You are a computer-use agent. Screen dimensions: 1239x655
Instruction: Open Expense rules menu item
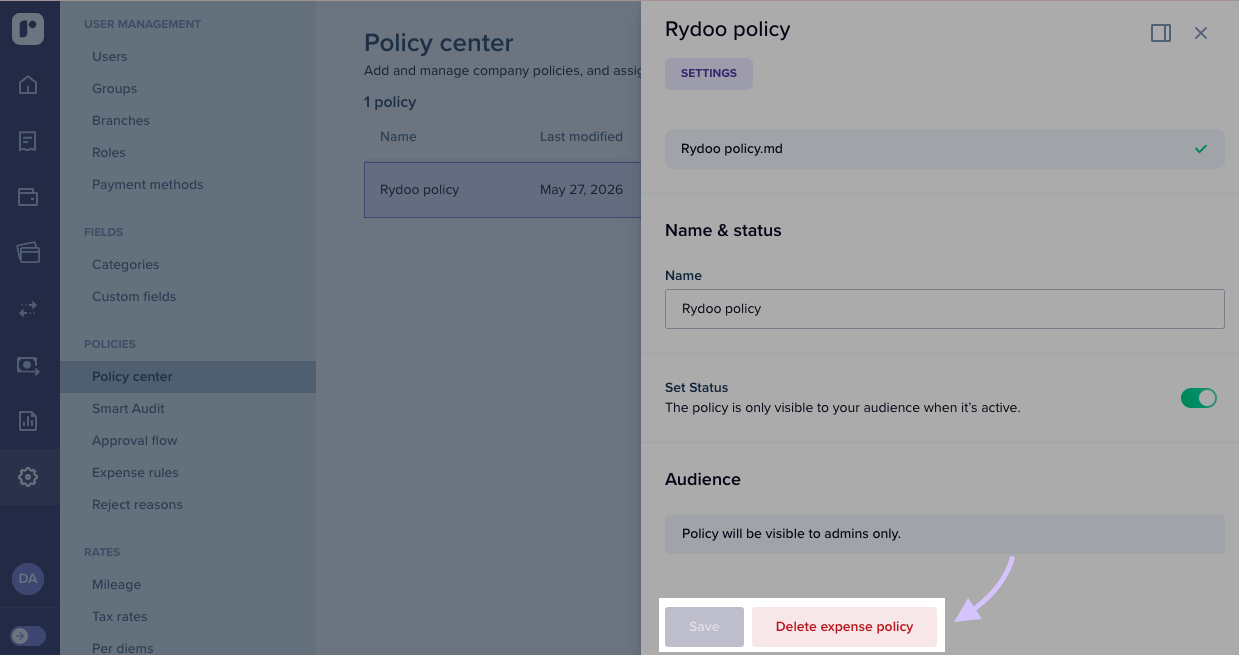point(136,473)
